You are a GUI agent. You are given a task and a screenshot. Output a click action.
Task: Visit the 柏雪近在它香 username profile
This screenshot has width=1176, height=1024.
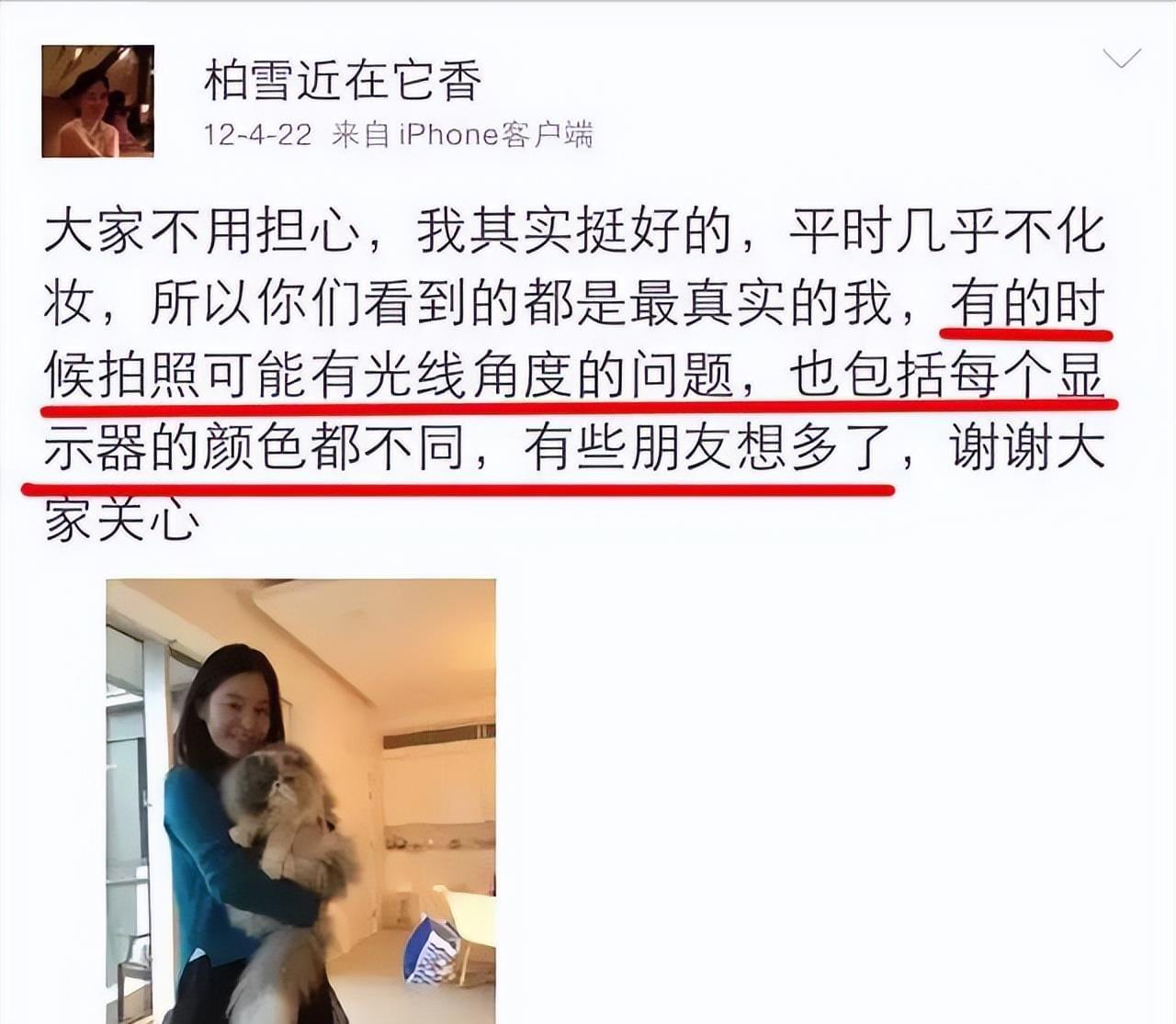343,80
